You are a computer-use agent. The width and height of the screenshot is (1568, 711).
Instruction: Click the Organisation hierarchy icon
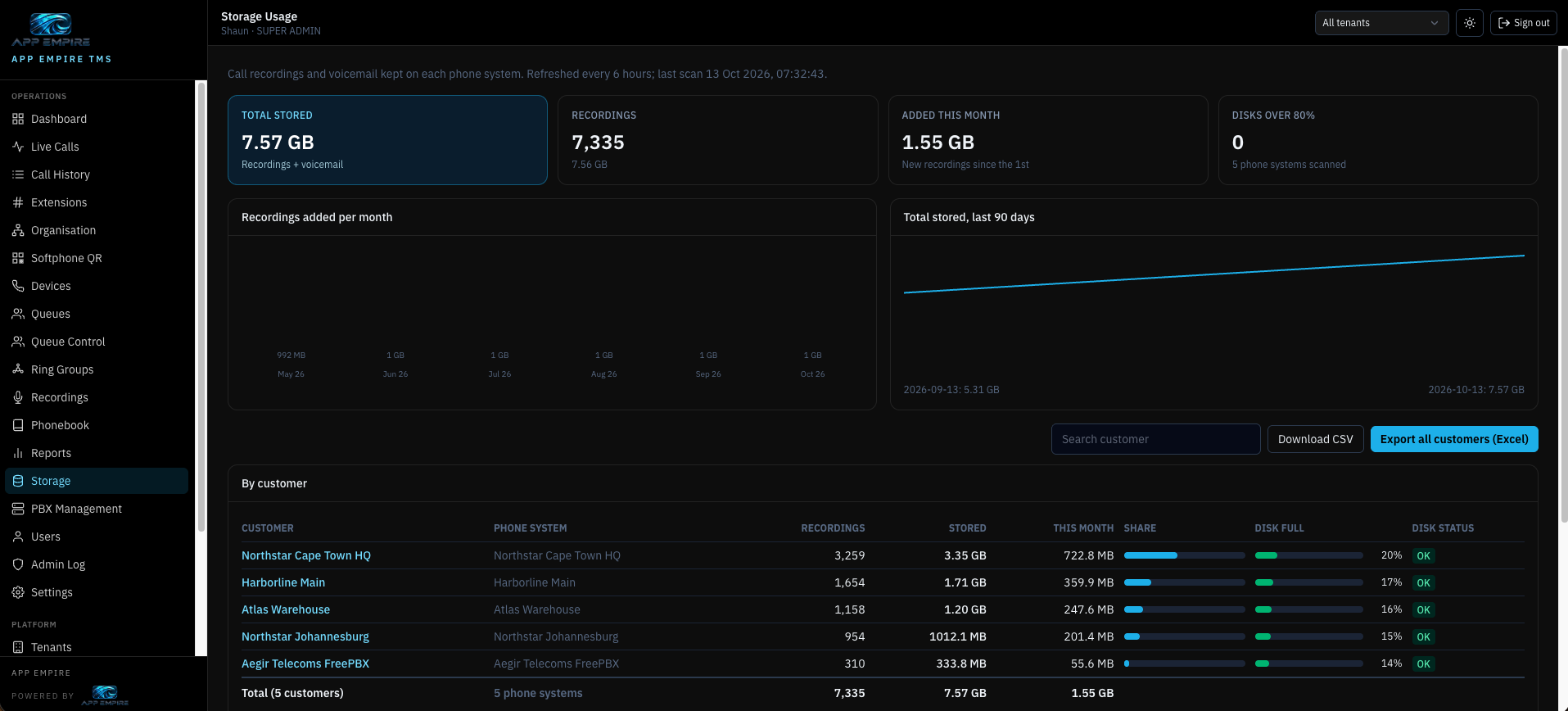click(x=18, y=230)
